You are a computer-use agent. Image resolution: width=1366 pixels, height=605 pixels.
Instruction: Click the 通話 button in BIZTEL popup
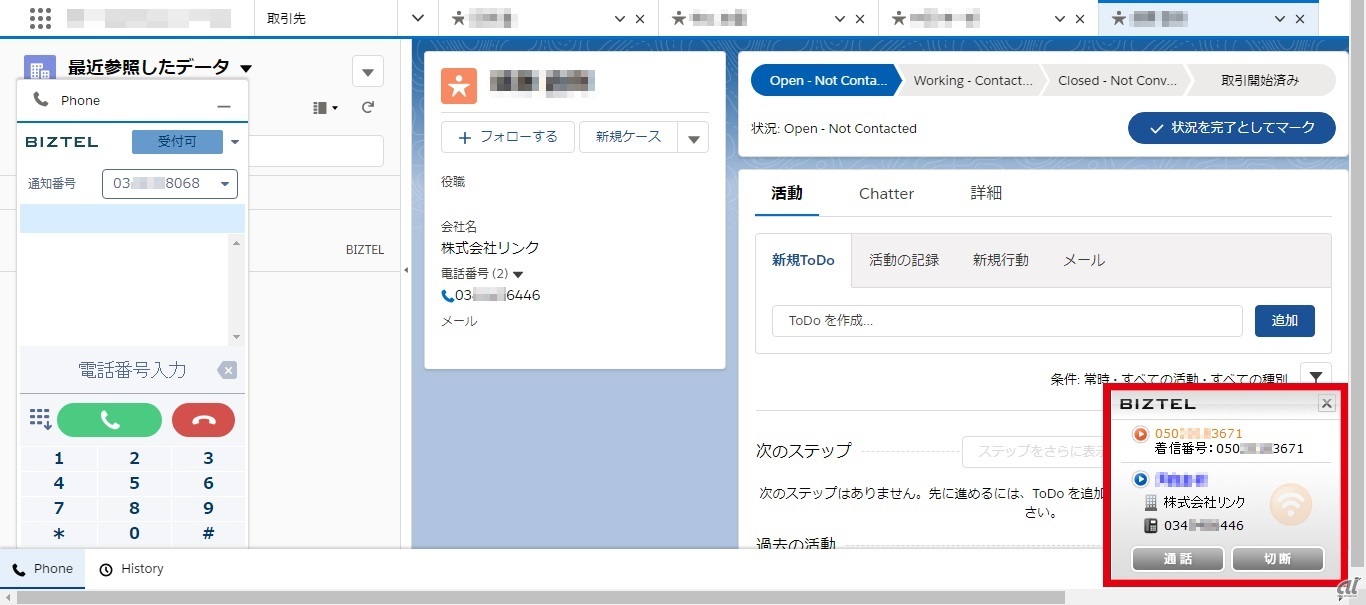pos(1177,559)
